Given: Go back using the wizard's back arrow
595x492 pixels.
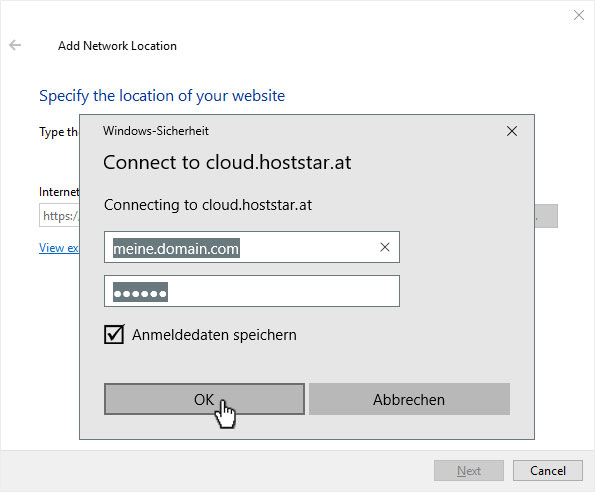Looking at the screenshot, I should pyautogui.click(x=15, y=45).
